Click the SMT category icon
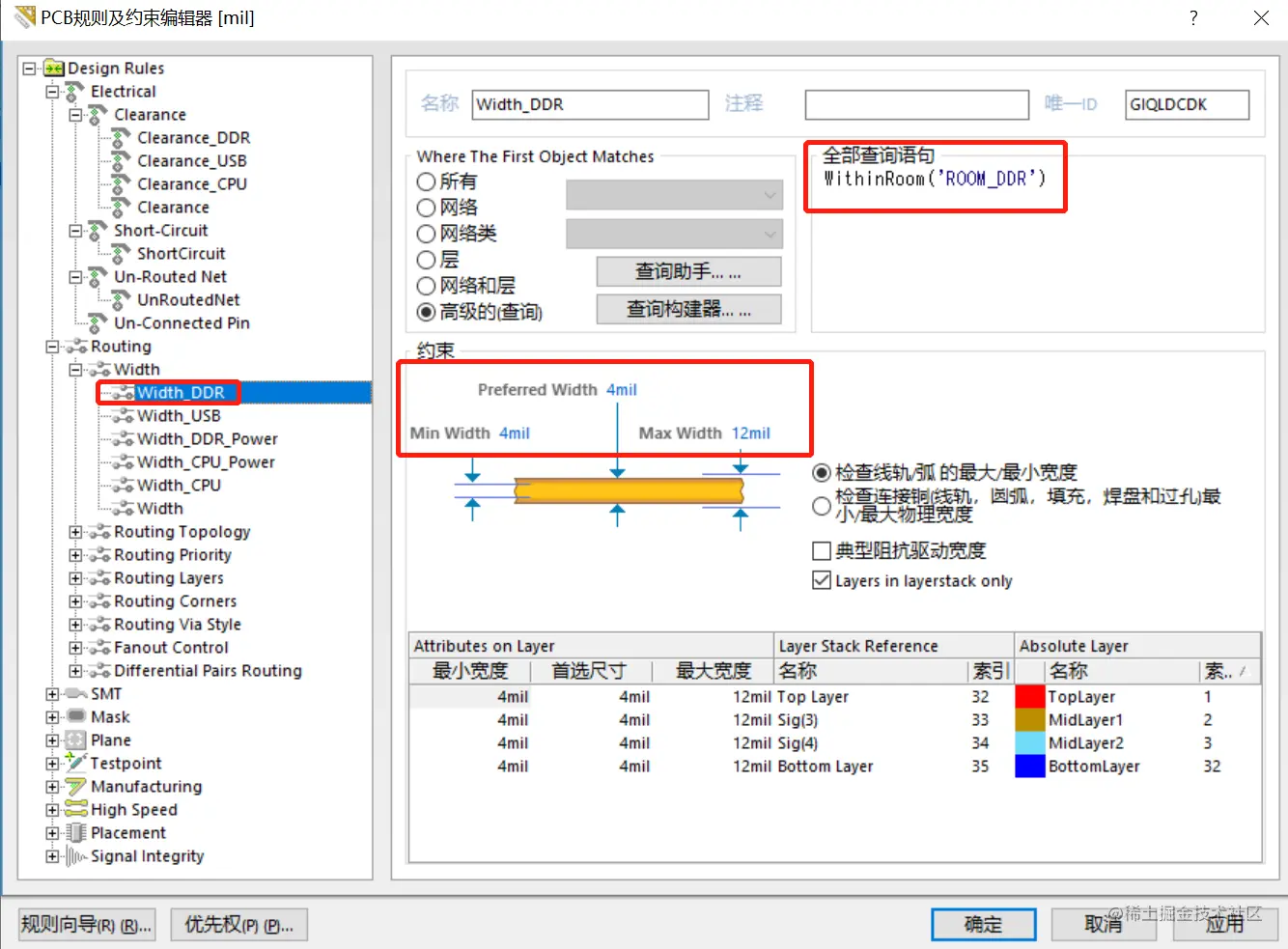Screen dimensions: 1288x949 click(x=76, y=694)
